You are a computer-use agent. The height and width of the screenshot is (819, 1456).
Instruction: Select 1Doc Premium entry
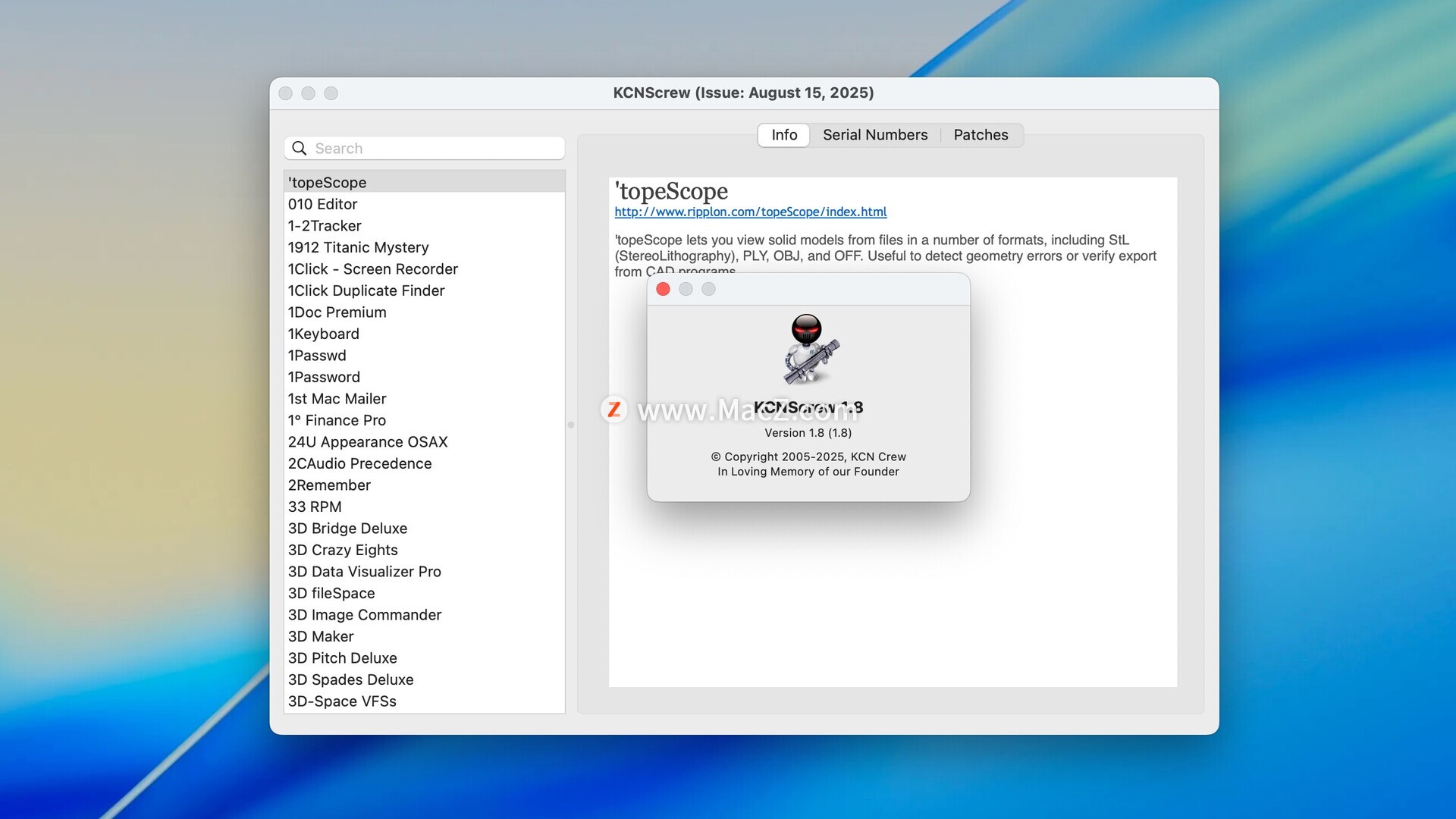425,312
